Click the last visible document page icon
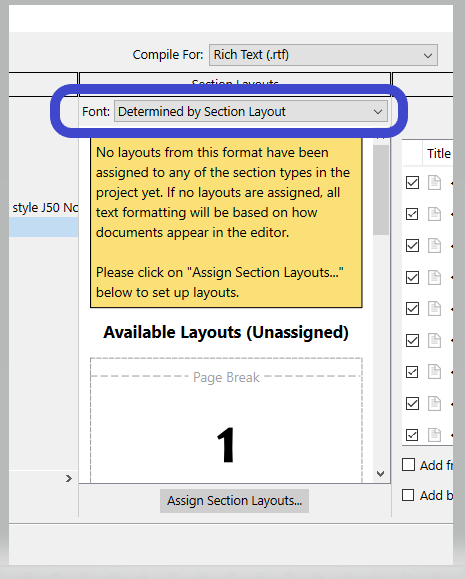465x579 pixels. tap(434, 435)
